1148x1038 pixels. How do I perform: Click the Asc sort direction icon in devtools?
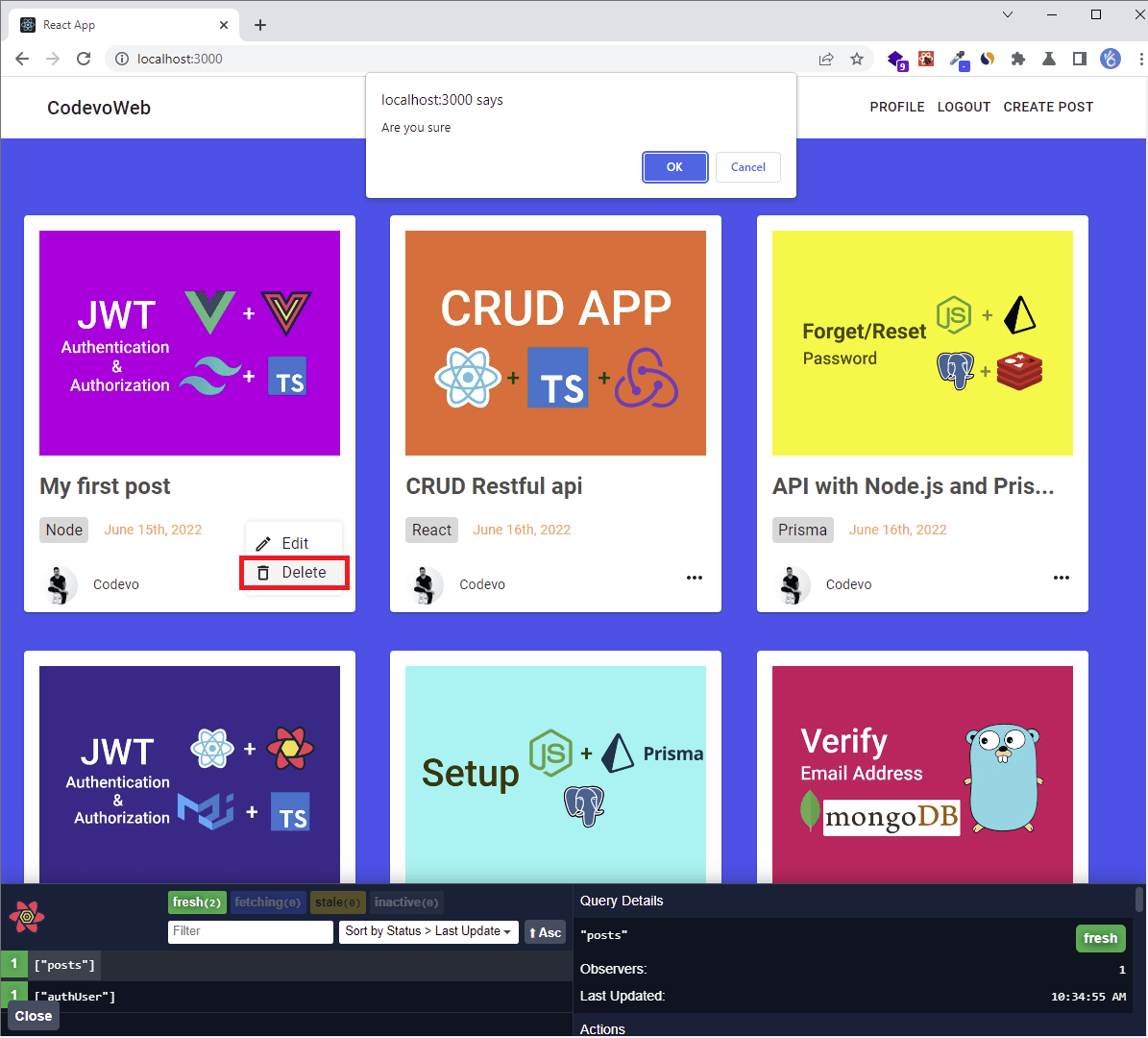click(545, 931)
